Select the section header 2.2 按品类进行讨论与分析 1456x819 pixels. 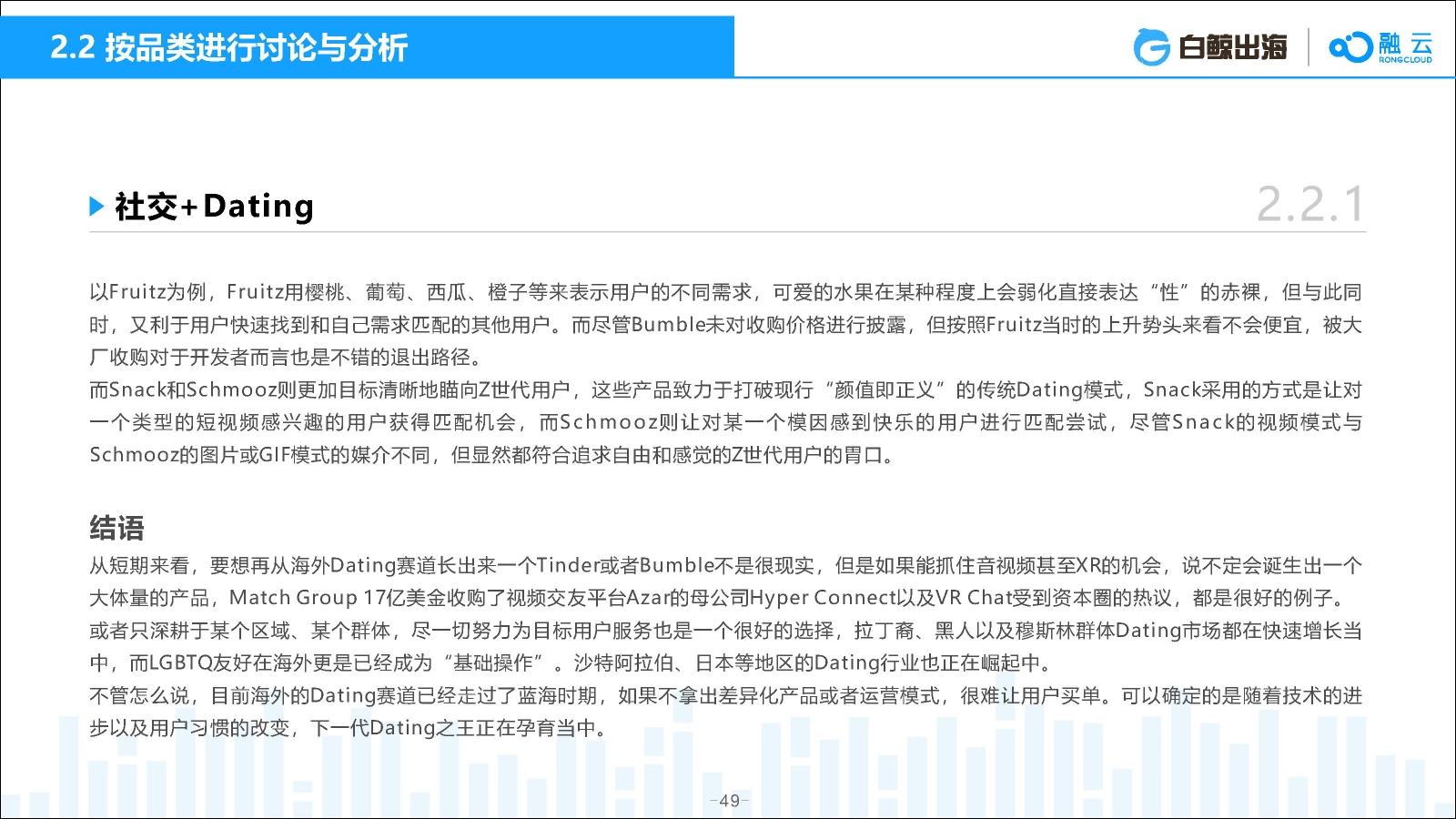coord(229,46)
